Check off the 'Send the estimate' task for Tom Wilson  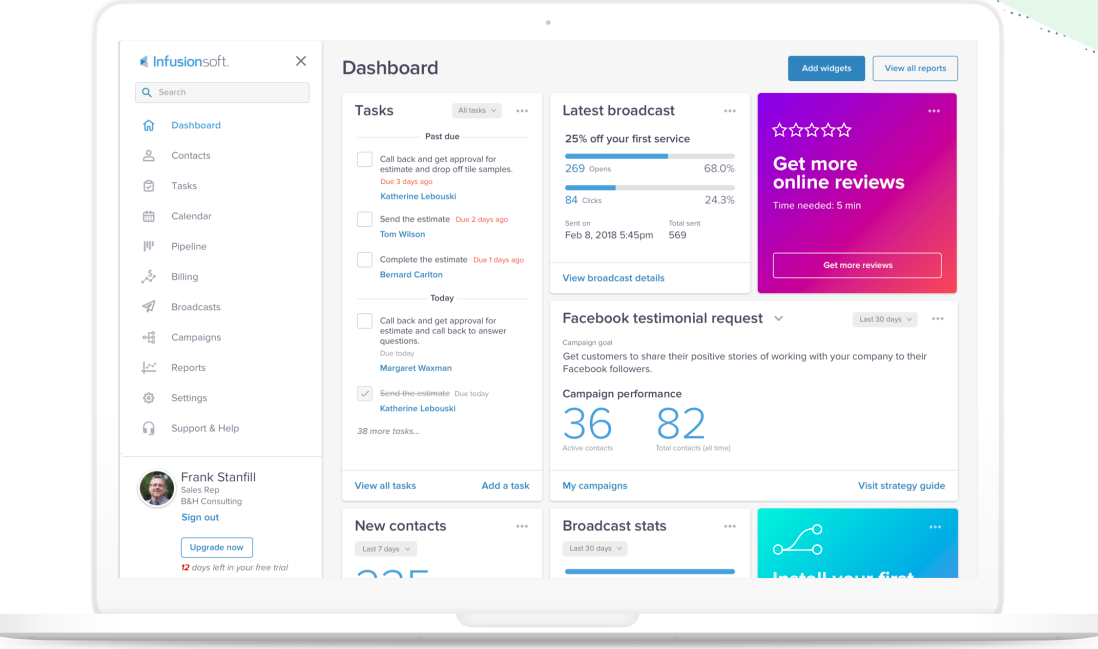click(364, 219)
